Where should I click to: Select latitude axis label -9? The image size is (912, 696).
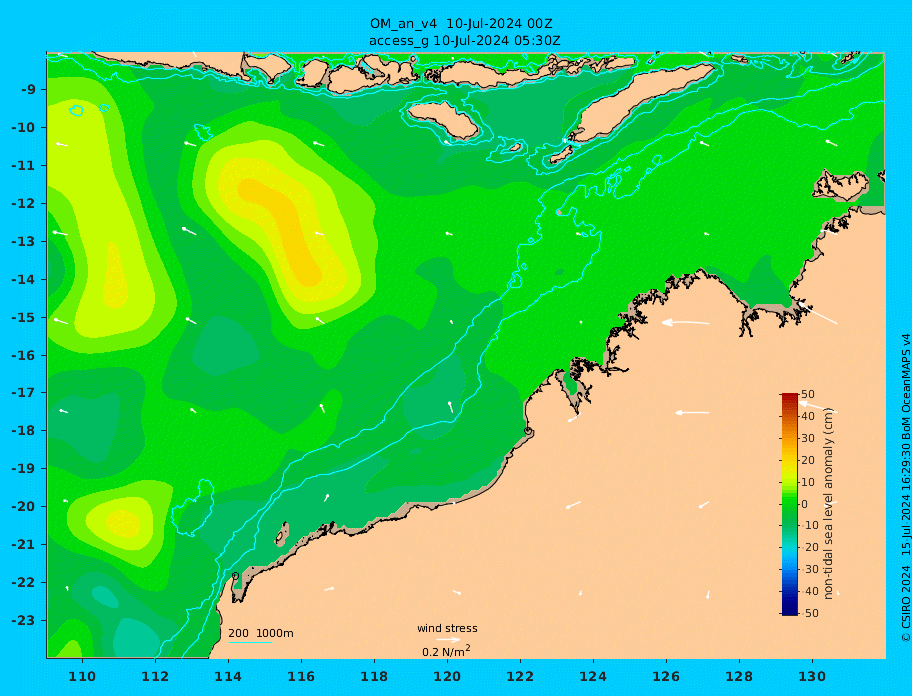29,90
